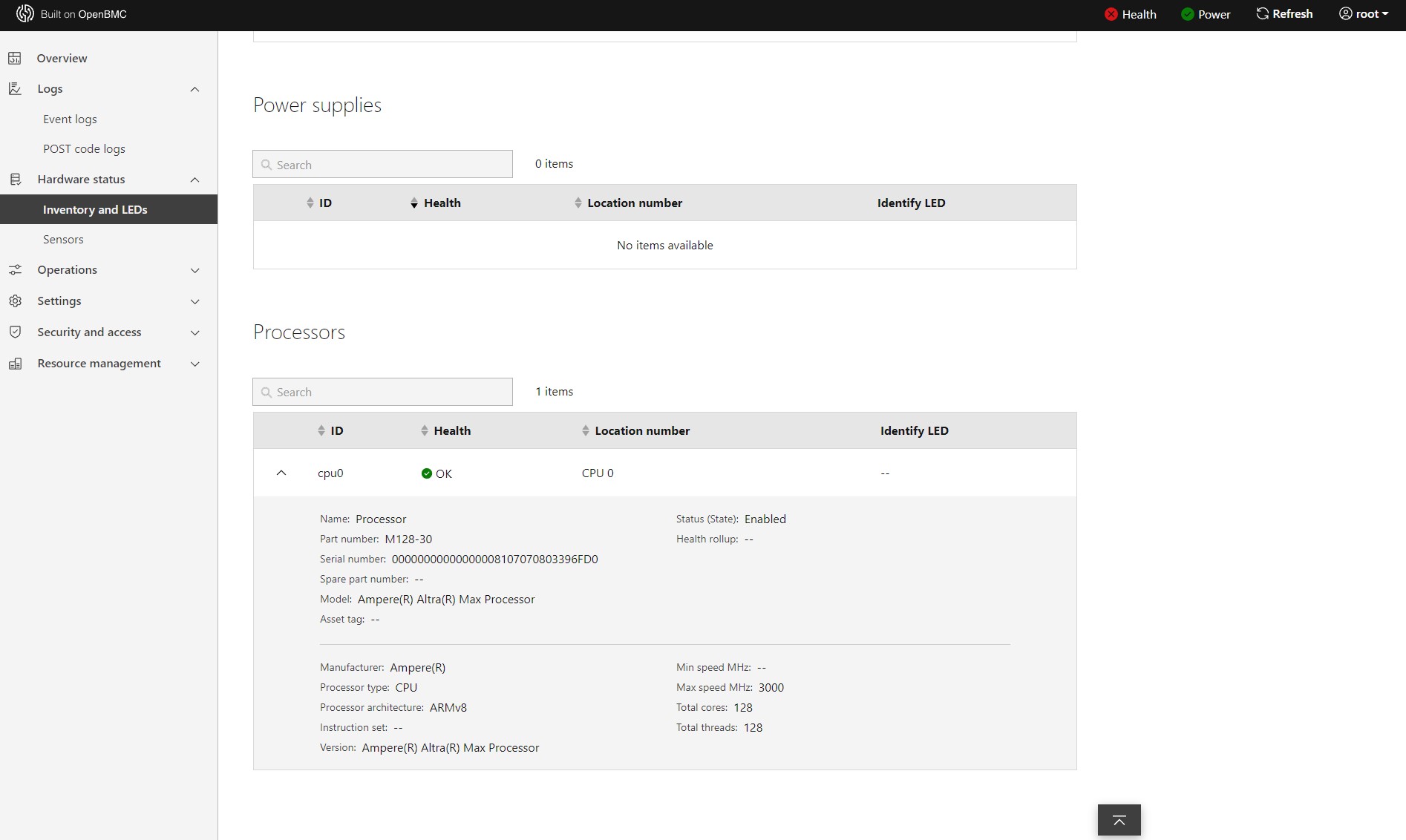Image resolution: width=1406 pixels, height=840 pixels.
Task: Click the OpenBMC logo icon
Action: click(x=25, y=14)
